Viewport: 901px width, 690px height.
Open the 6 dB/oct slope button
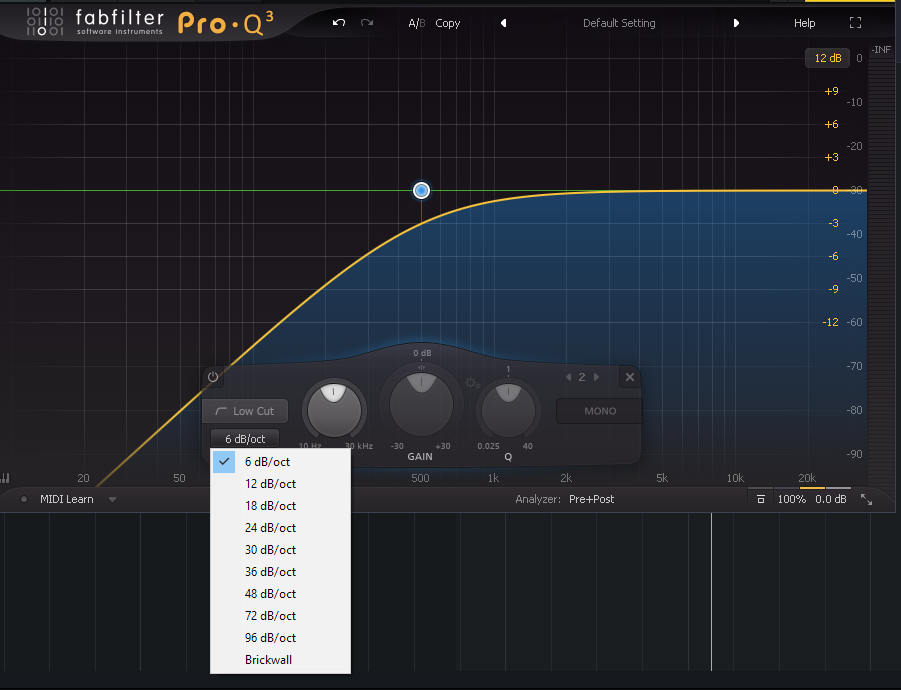(245, 439)
